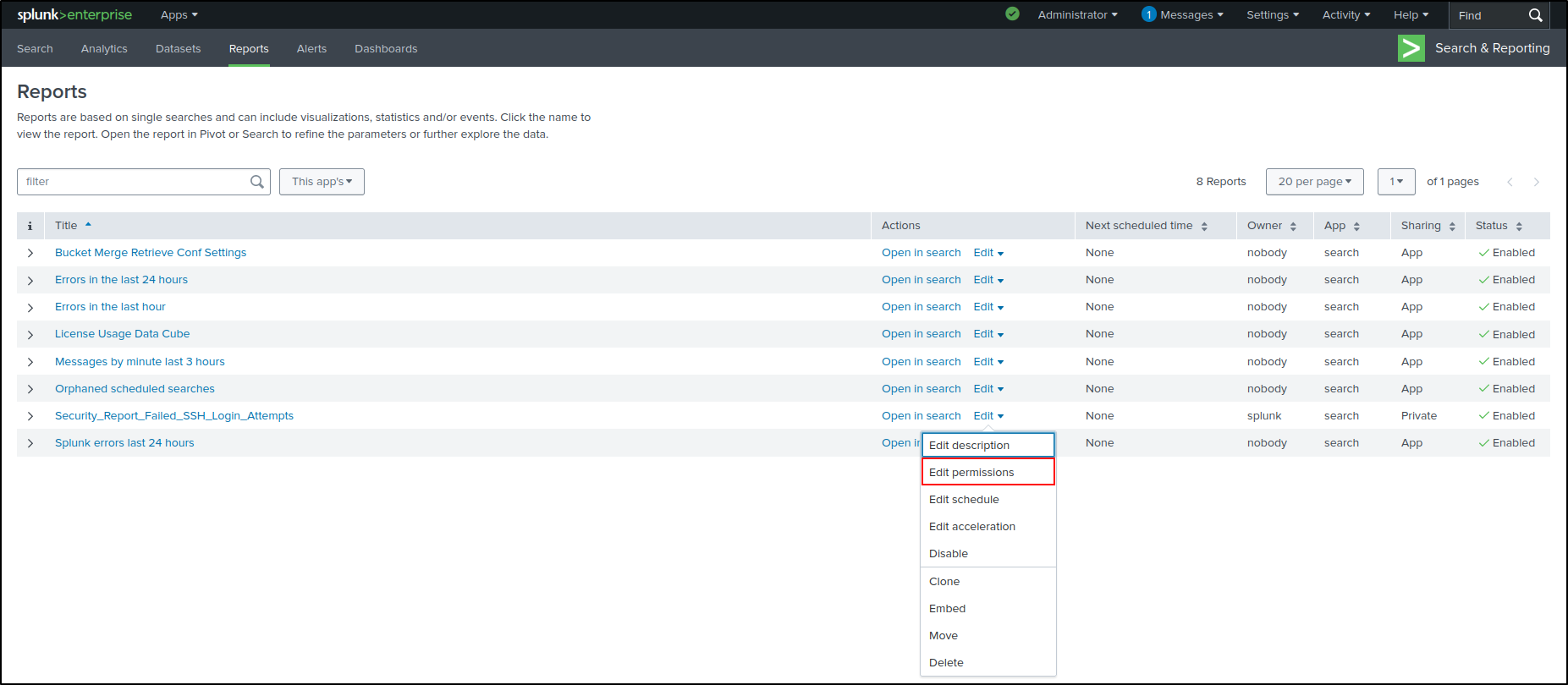The width and height of the screenshot is (1568, 685).
Task: Switch to the Dashboards tab
Action: pyautogui.click(x=386, y=48)
